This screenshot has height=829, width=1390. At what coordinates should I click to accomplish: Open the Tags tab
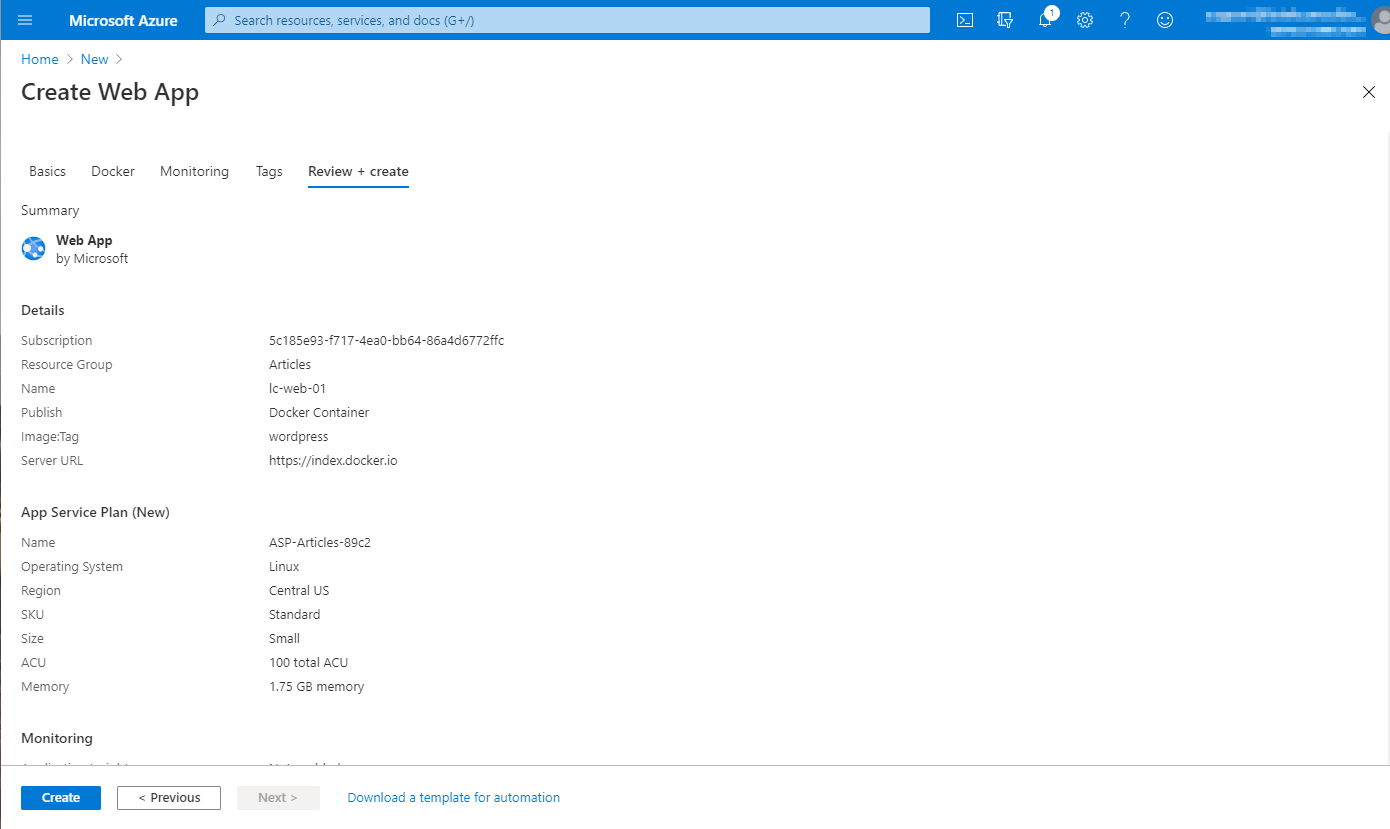tap(268, 171)
